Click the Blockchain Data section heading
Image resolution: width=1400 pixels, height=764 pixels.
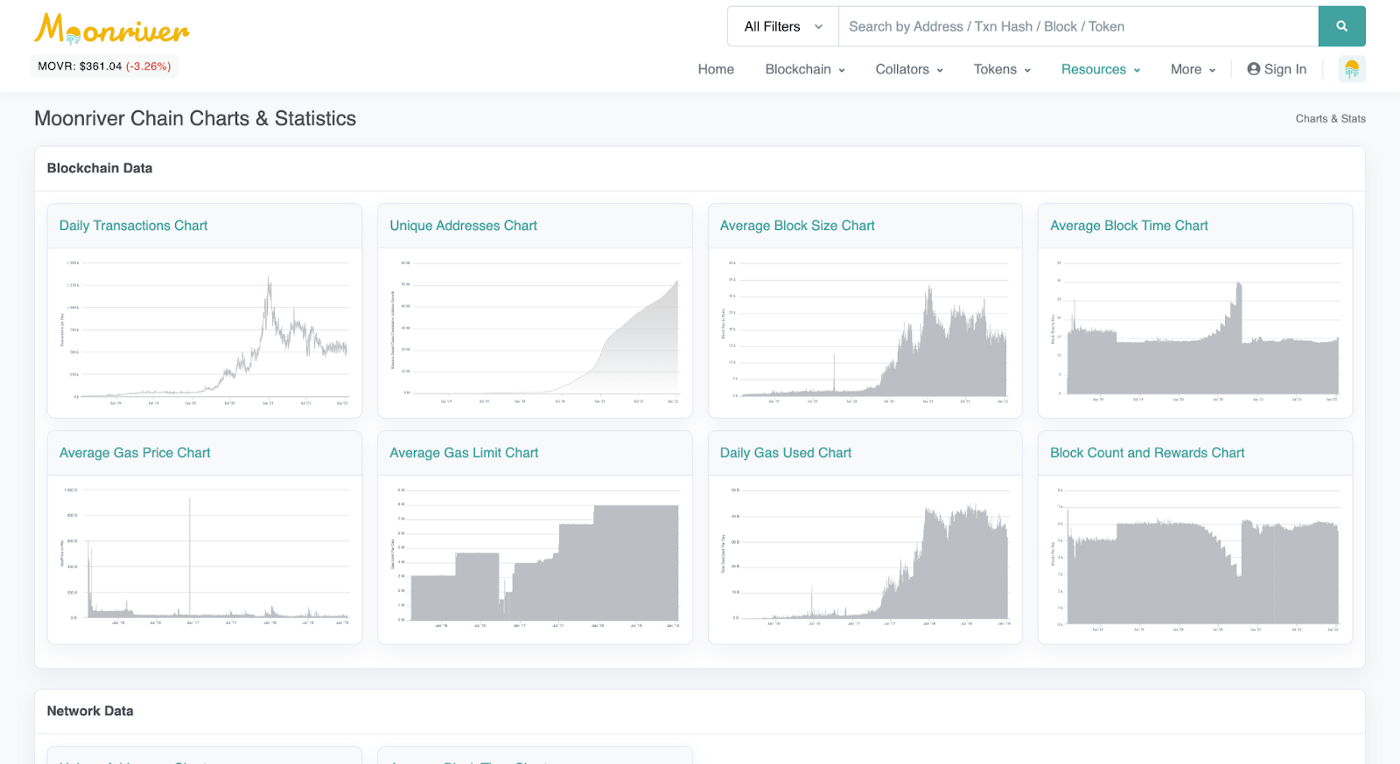[100, 168]
